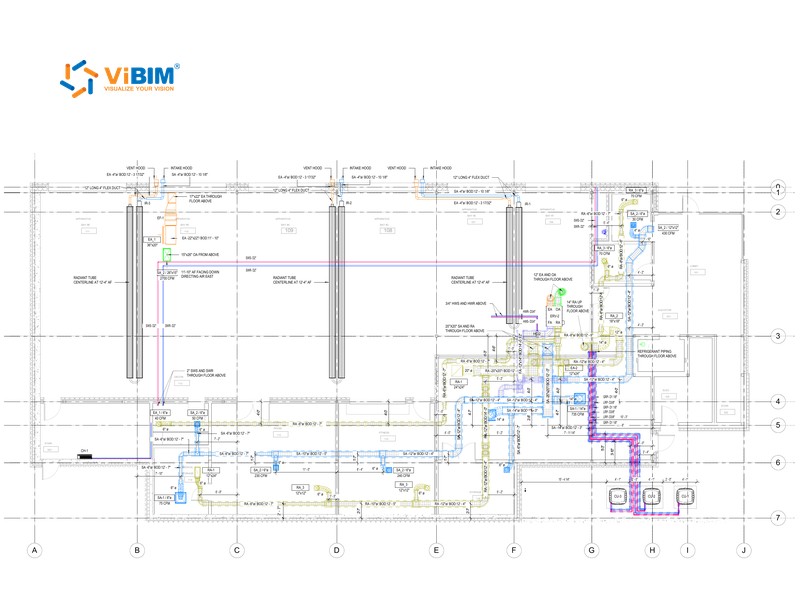
Task: Click the 'EA-22"x22" BOD' duct label
Action: [201, 238]
